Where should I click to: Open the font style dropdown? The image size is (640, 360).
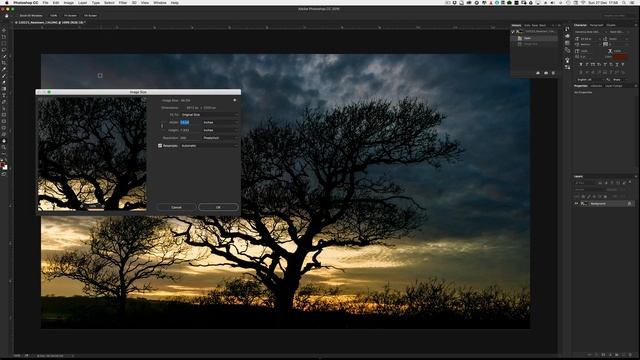pos(620,32)
